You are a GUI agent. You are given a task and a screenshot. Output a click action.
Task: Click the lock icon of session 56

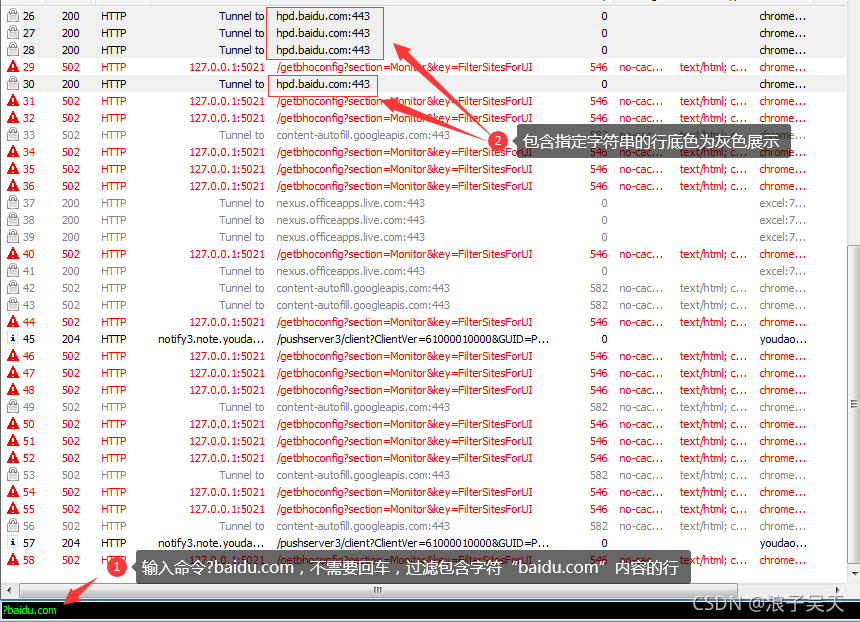(13, 525)
